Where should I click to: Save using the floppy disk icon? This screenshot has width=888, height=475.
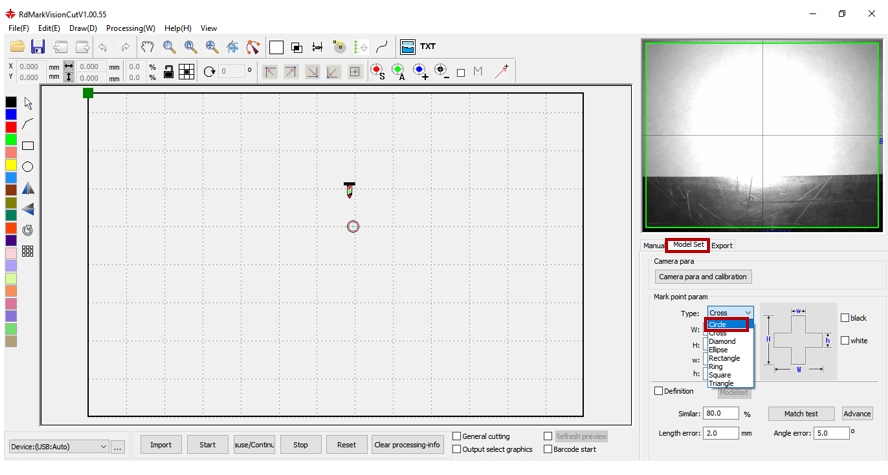(x=38, y=46)
